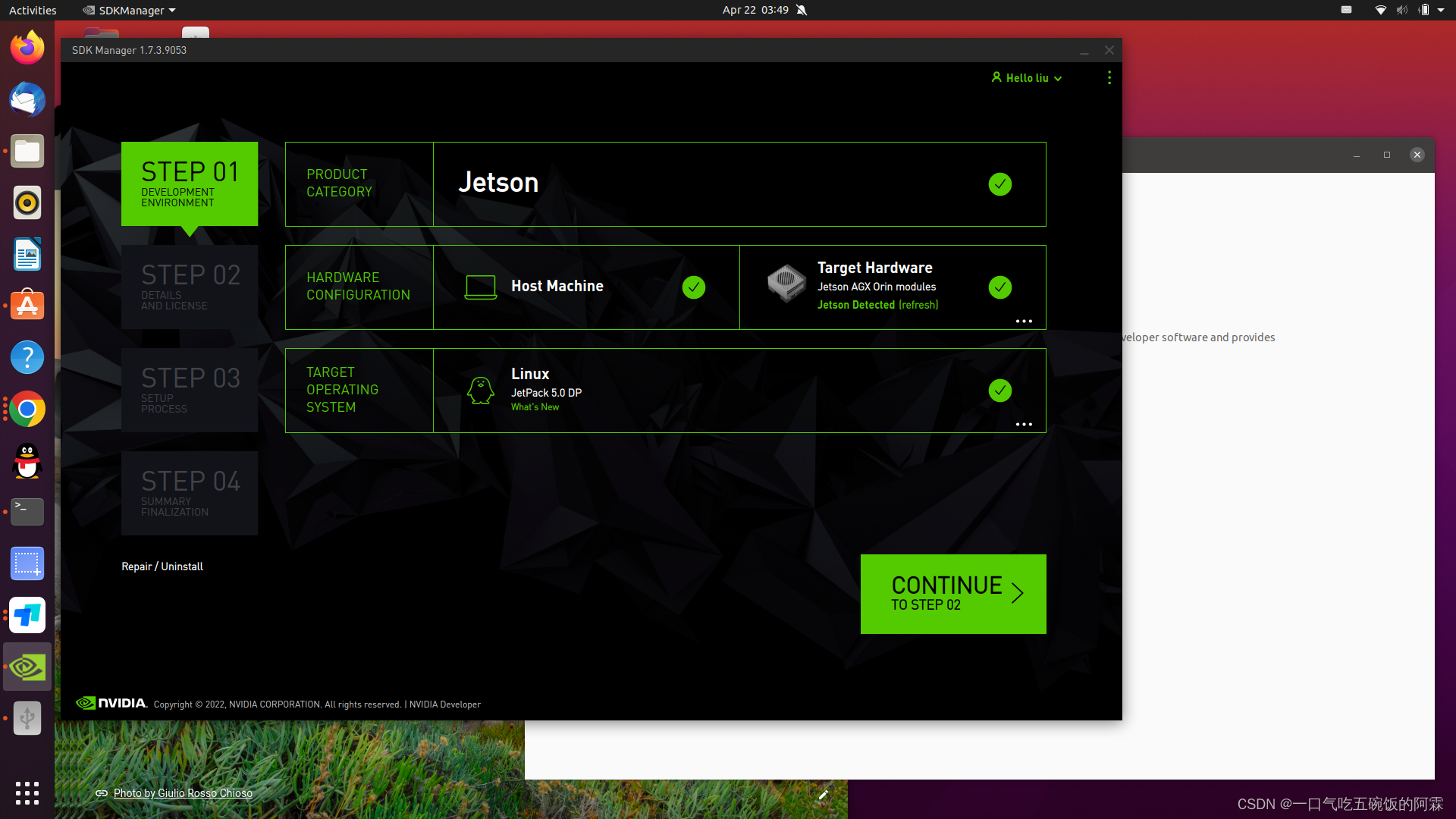The height and width of the screenshot is (819, 1456).
Task: Go to Step 04 Summary Finalization
Action: click(190, 493)
